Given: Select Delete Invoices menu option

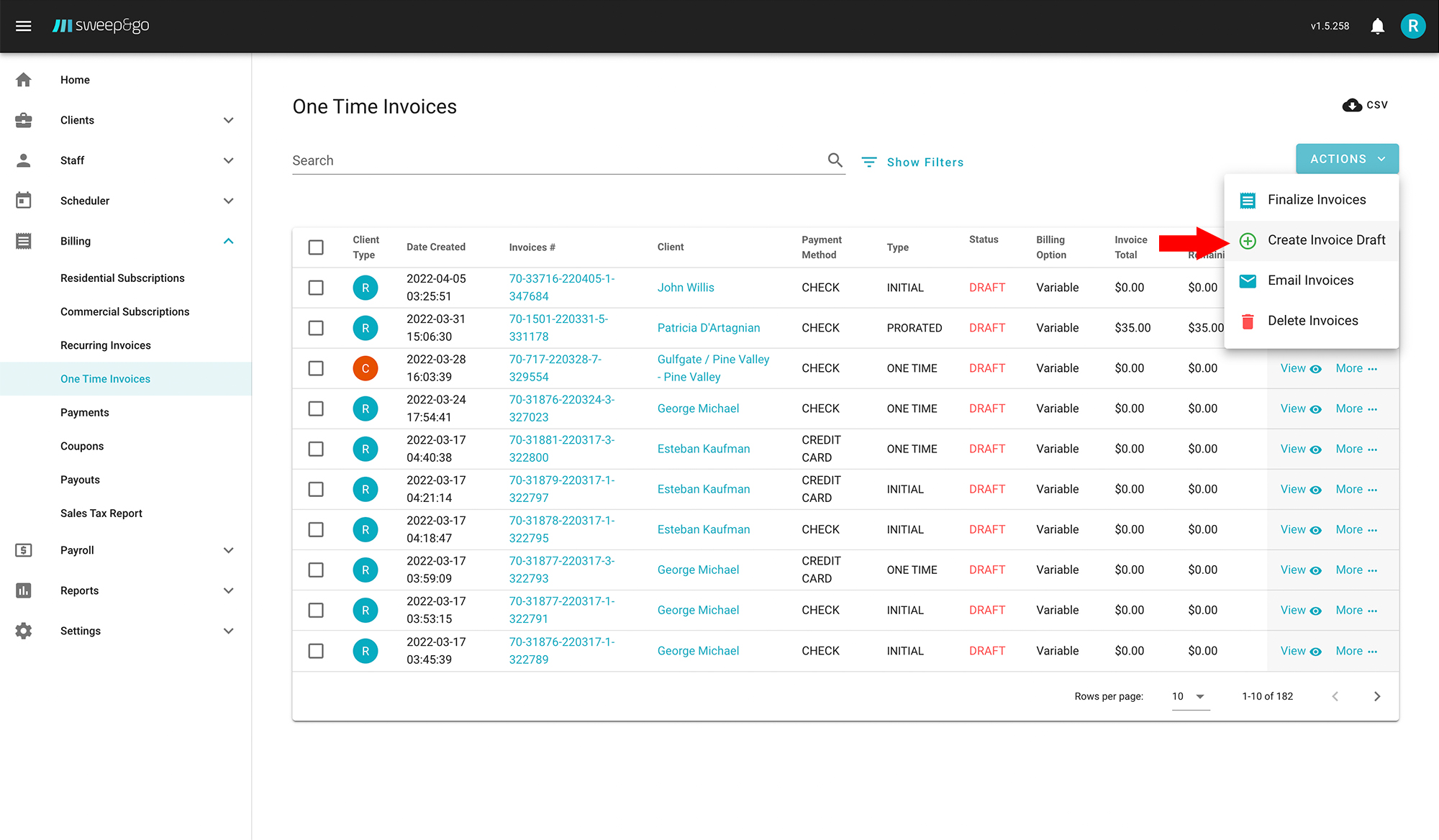Looking at the screenshot, I should point(1312,321).
